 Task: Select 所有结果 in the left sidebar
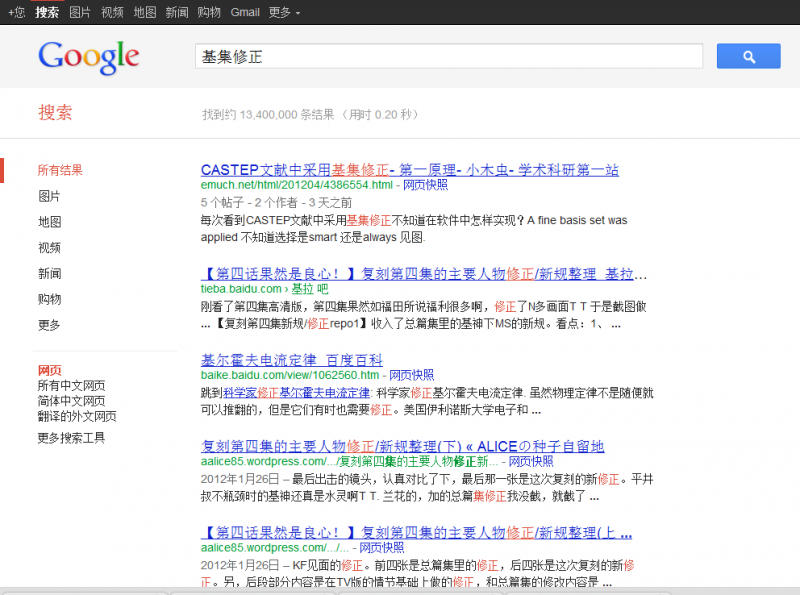click(x=60, y=170)
